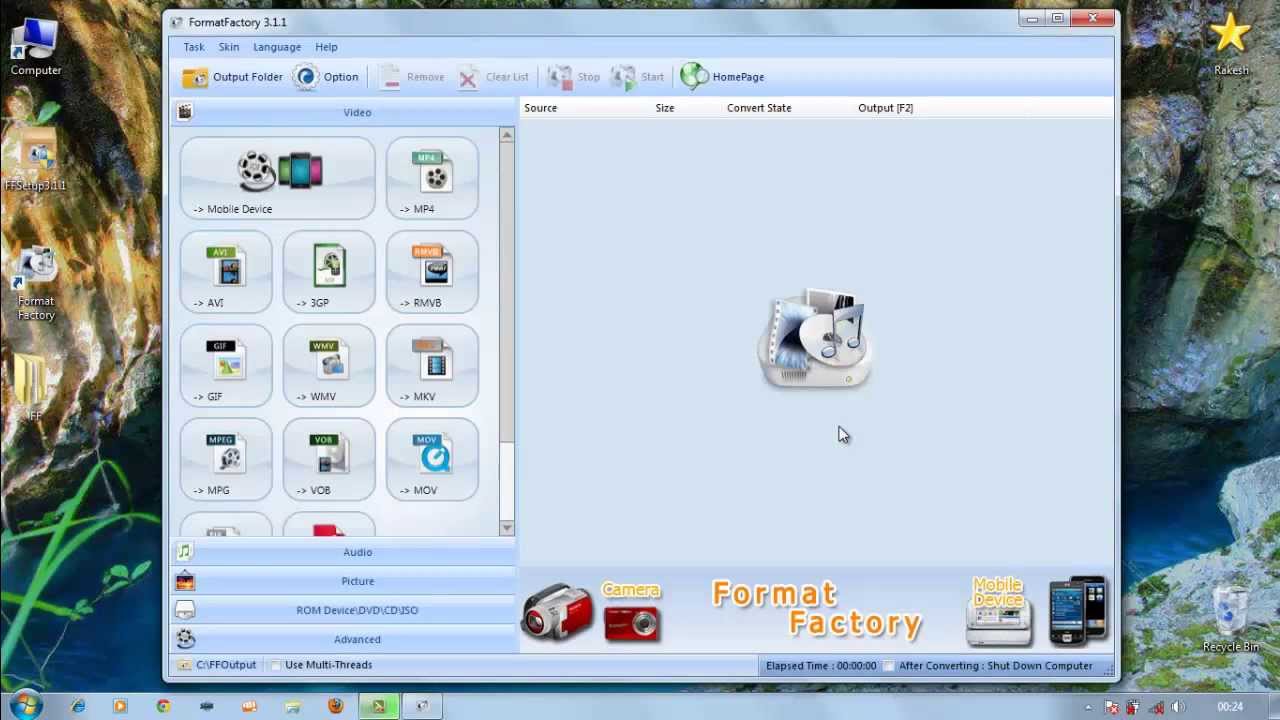Click the smartphones icon in banner

coord(1078,610)
